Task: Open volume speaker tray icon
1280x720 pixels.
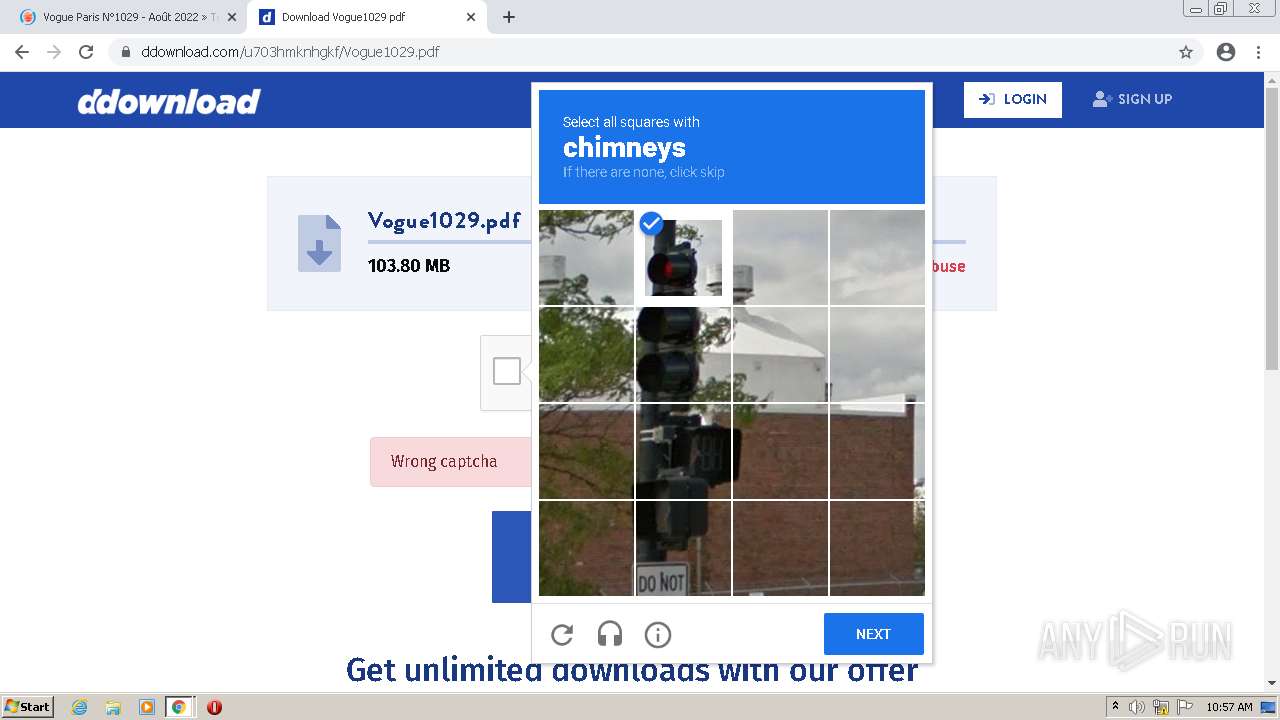Action: (1137, 707)
